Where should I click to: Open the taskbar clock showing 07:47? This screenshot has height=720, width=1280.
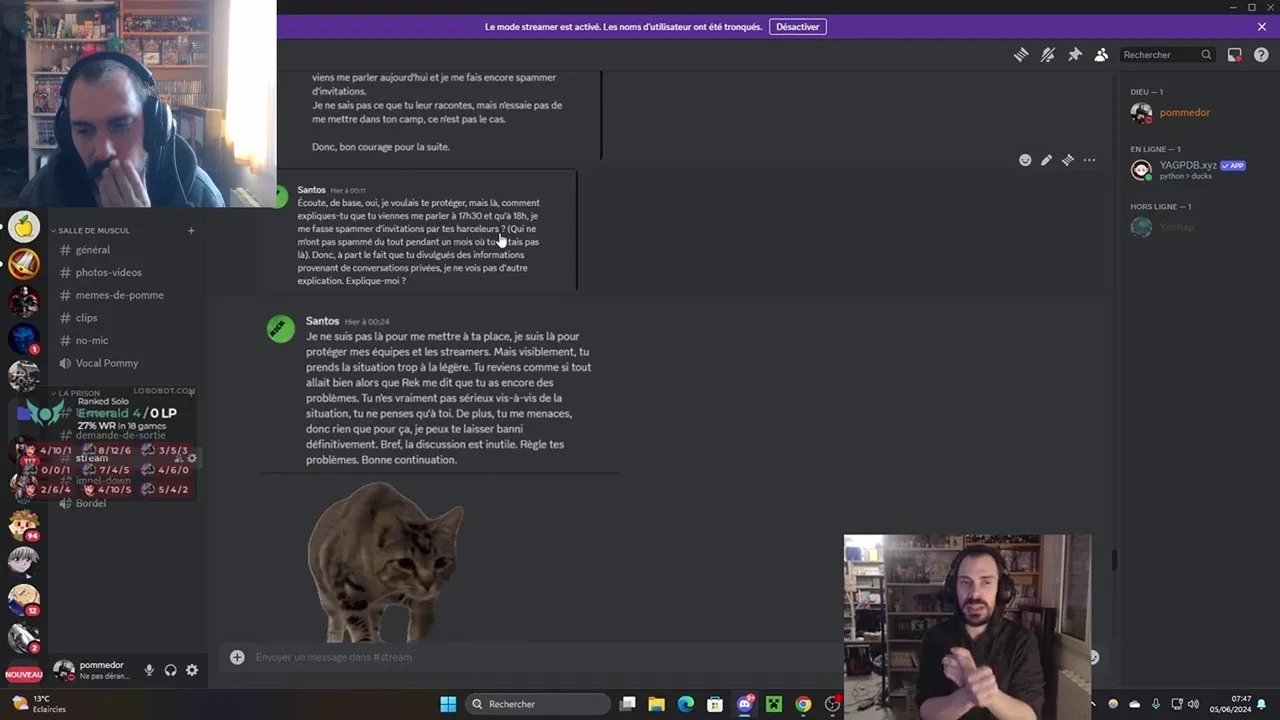1230,704
